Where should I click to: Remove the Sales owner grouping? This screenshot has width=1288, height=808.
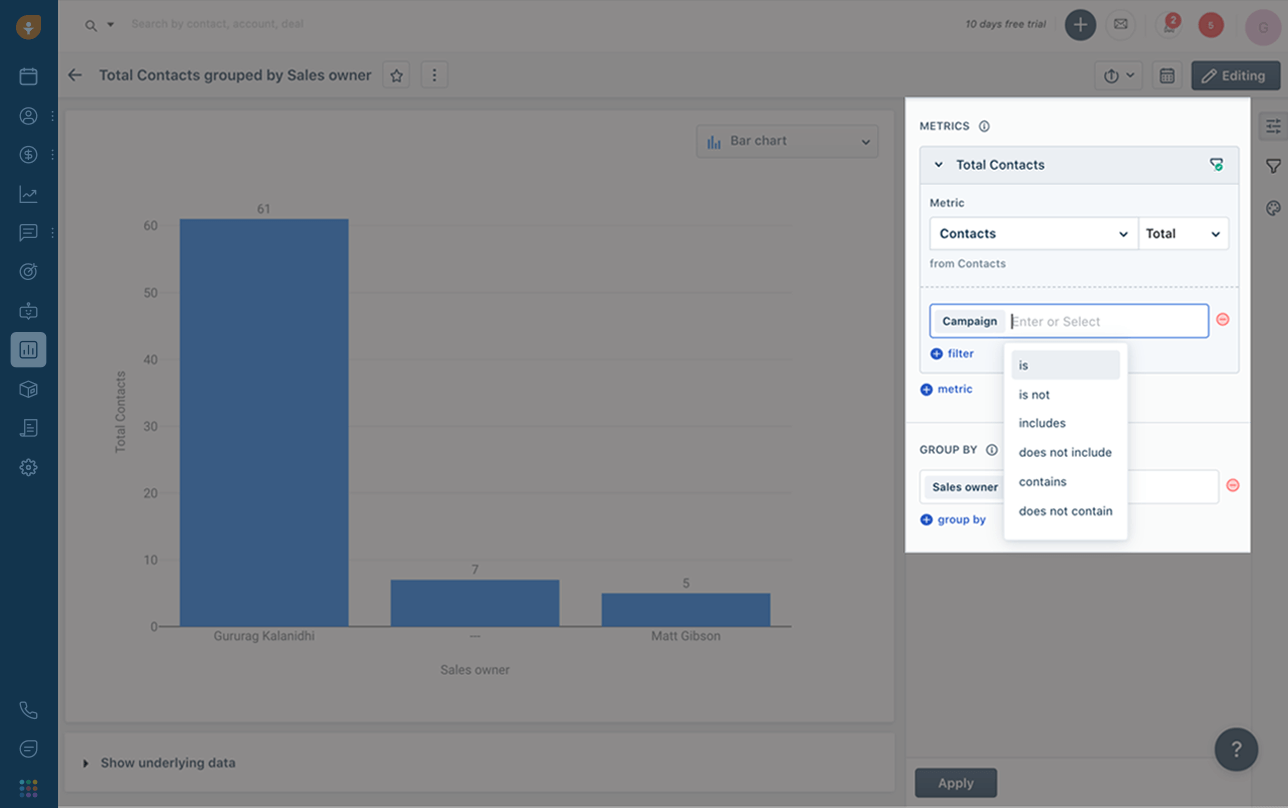coord(1233,485)
